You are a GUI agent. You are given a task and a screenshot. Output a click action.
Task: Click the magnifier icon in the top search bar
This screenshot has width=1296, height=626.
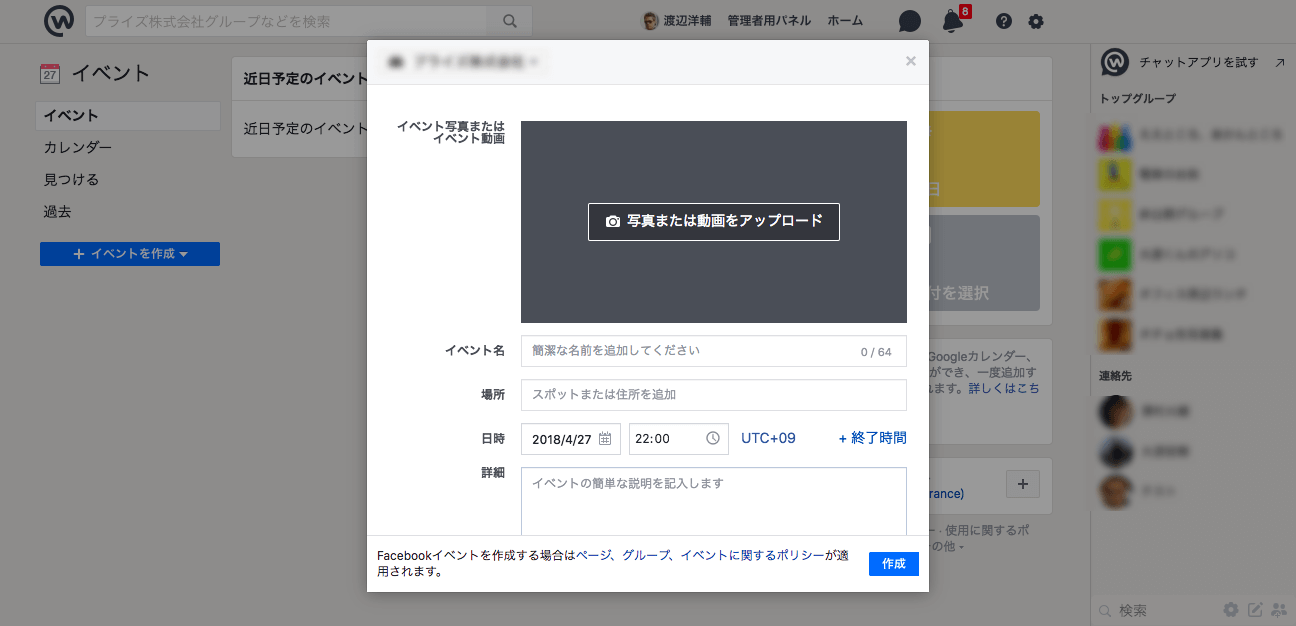pyautogui.click(x=510, y=20)
